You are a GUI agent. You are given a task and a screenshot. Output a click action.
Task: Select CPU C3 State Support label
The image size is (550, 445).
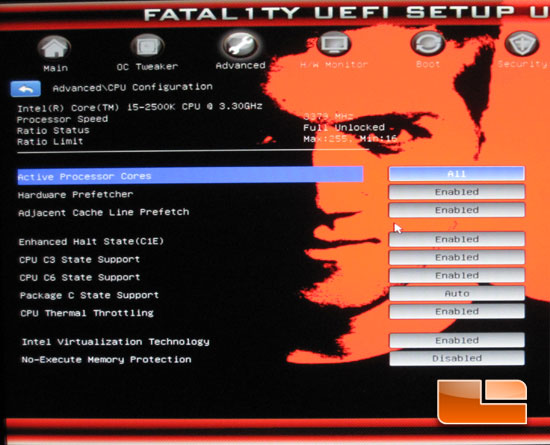79,260
